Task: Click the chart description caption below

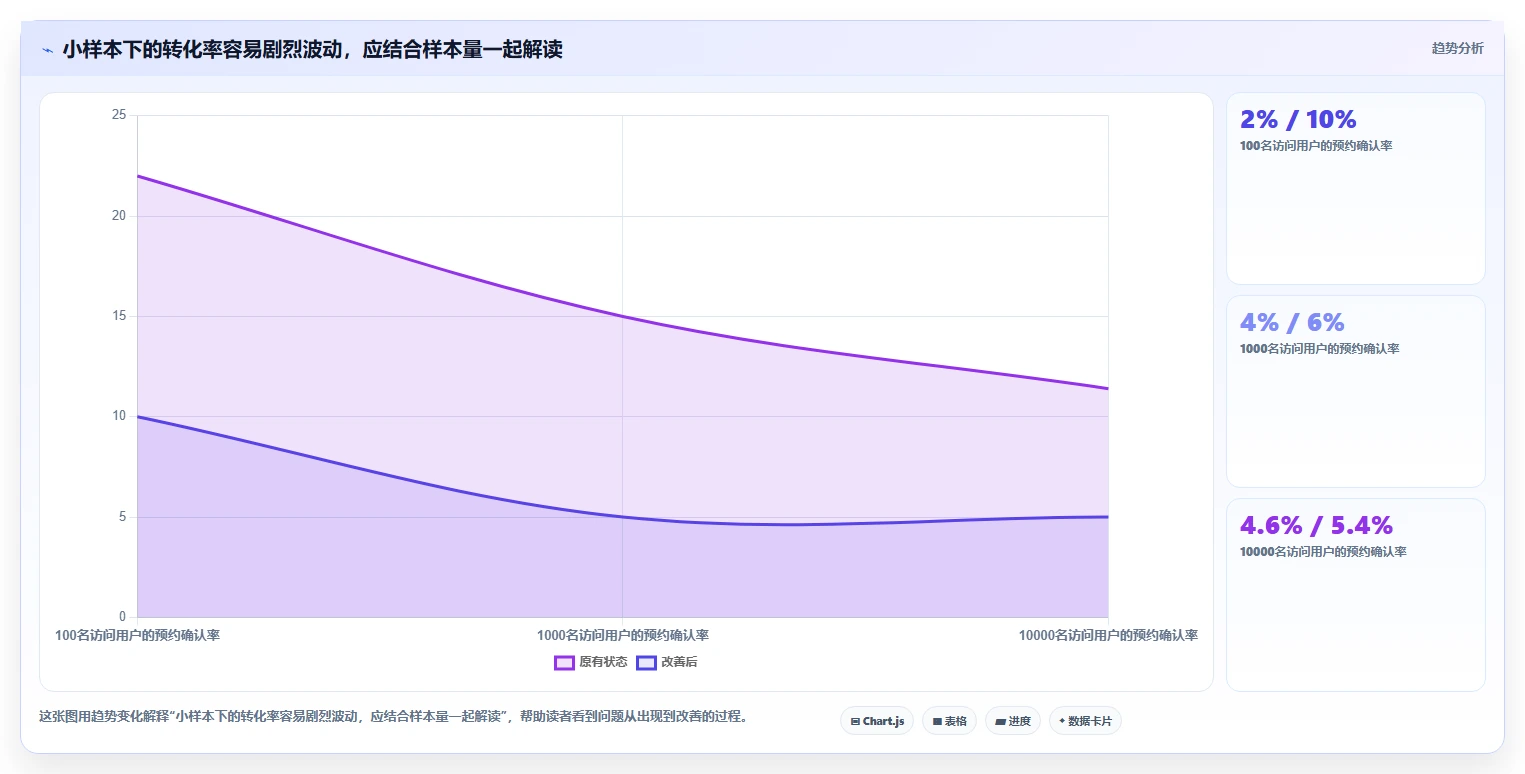Action: click(x=393, y=717)
